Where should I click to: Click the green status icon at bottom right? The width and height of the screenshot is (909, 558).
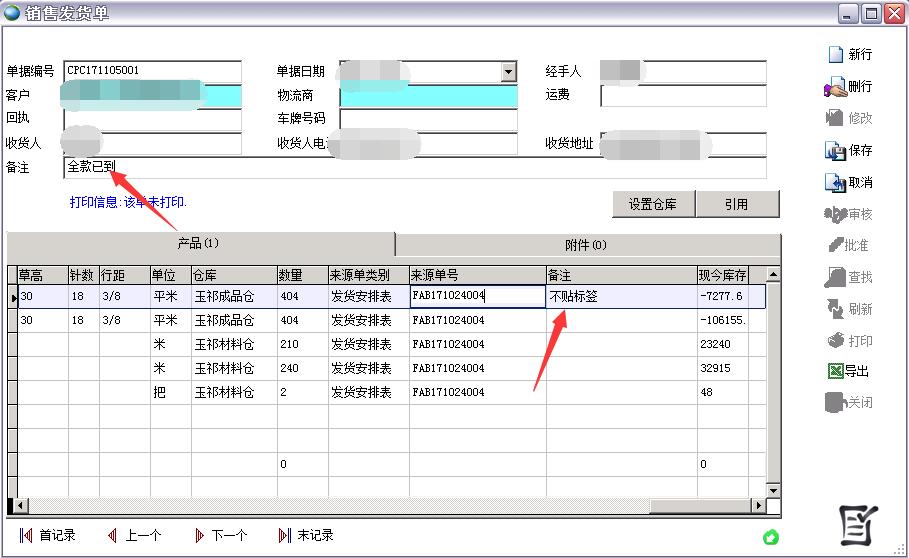(770, 537)
